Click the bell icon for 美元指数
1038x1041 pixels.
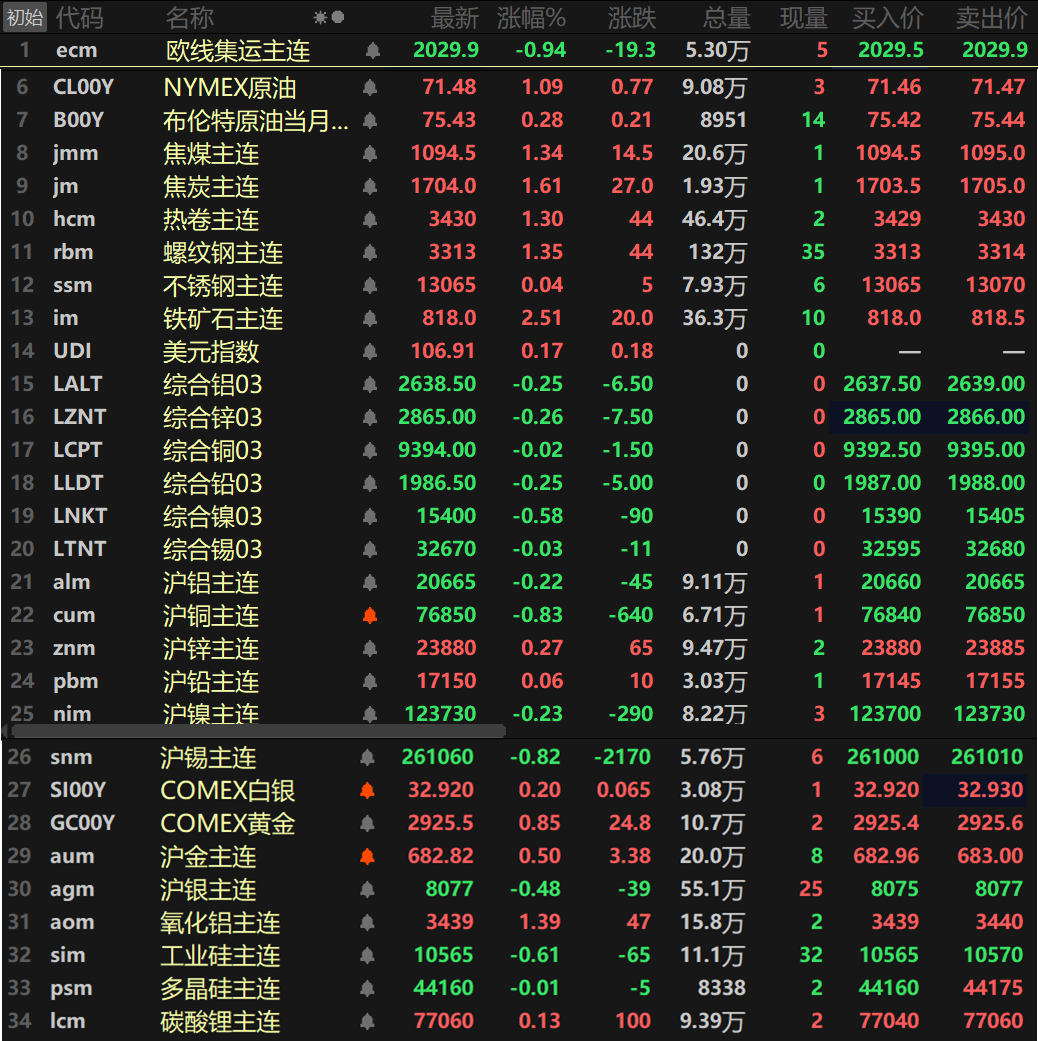(x=369, y=351)
